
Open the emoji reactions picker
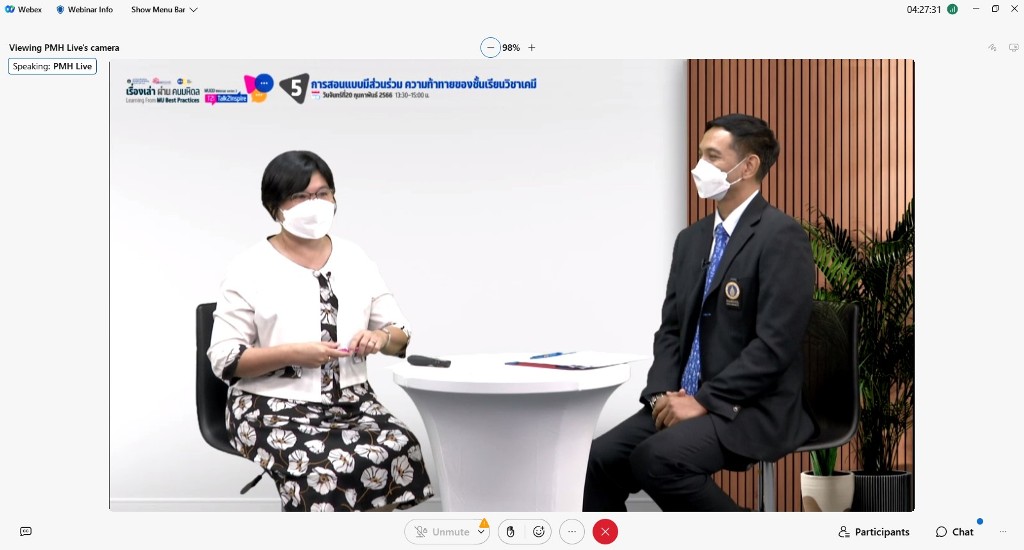pyautogui.click(x=539, y=532)
